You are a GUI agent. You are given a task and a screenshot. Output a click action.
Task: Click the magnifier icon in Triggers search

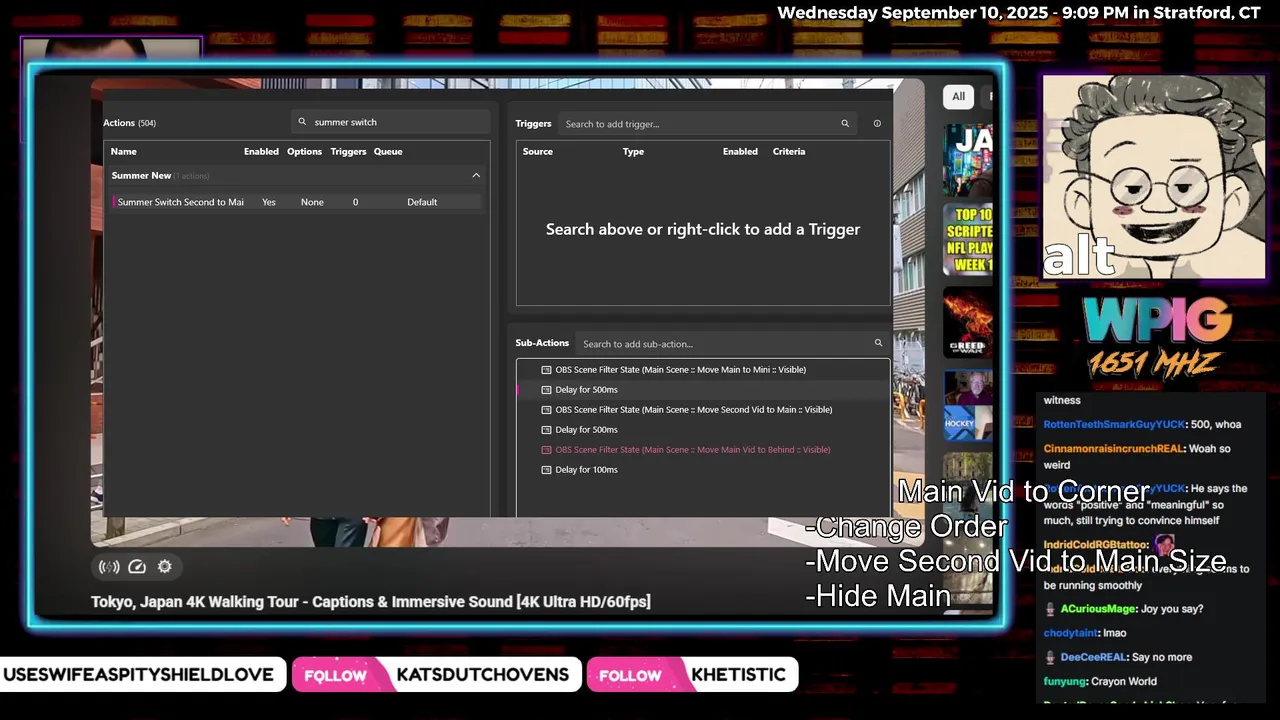coord(845,124)
